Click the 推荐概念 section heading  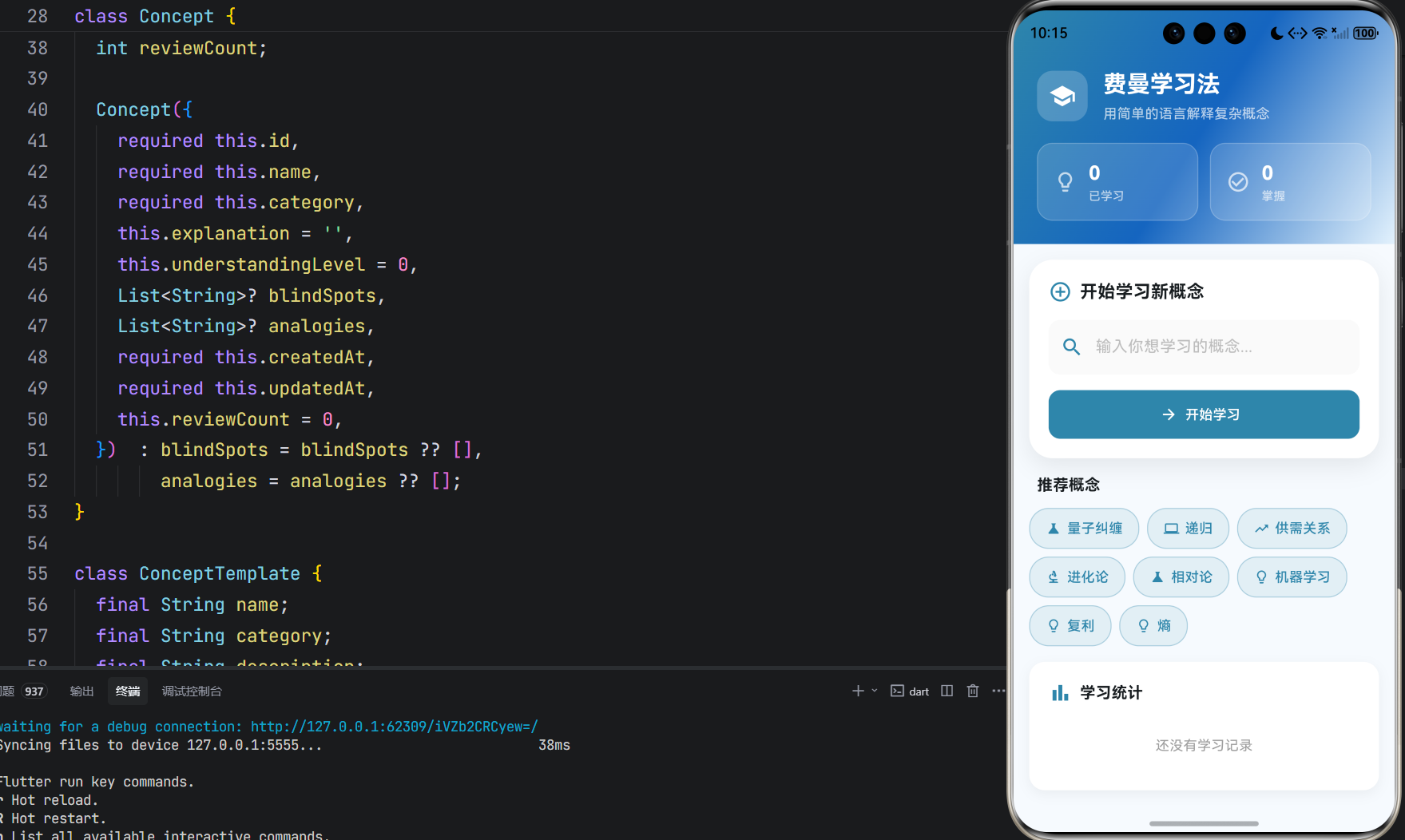[1068, 485]
